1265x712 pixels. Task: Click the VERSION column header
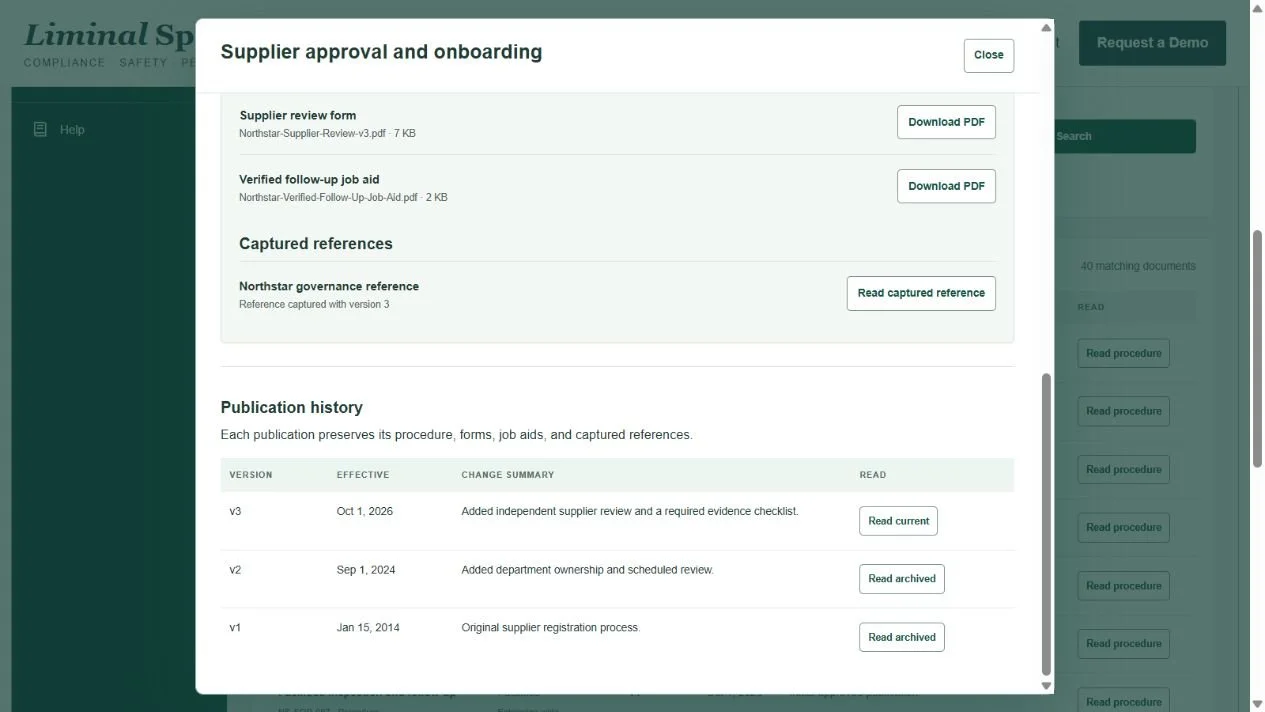point(251,475)
